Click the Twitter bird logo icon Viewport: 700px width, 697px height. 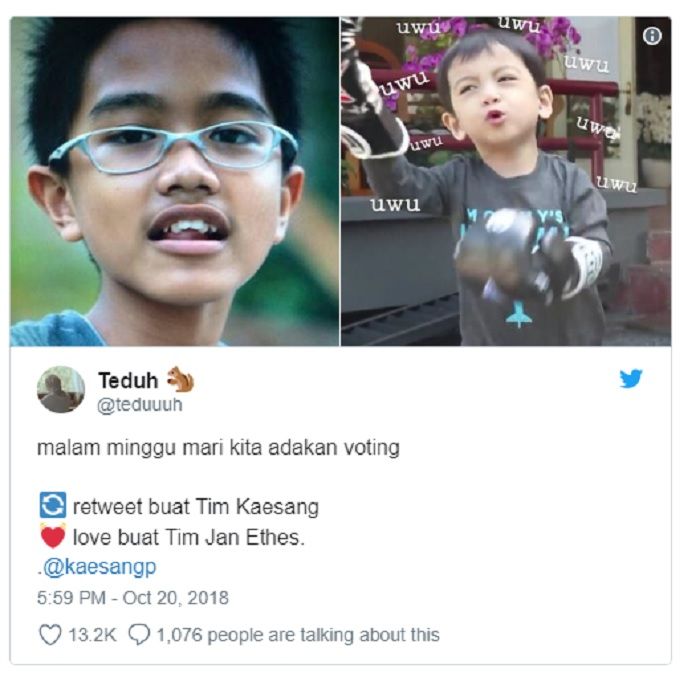click(x=630, y=379)
